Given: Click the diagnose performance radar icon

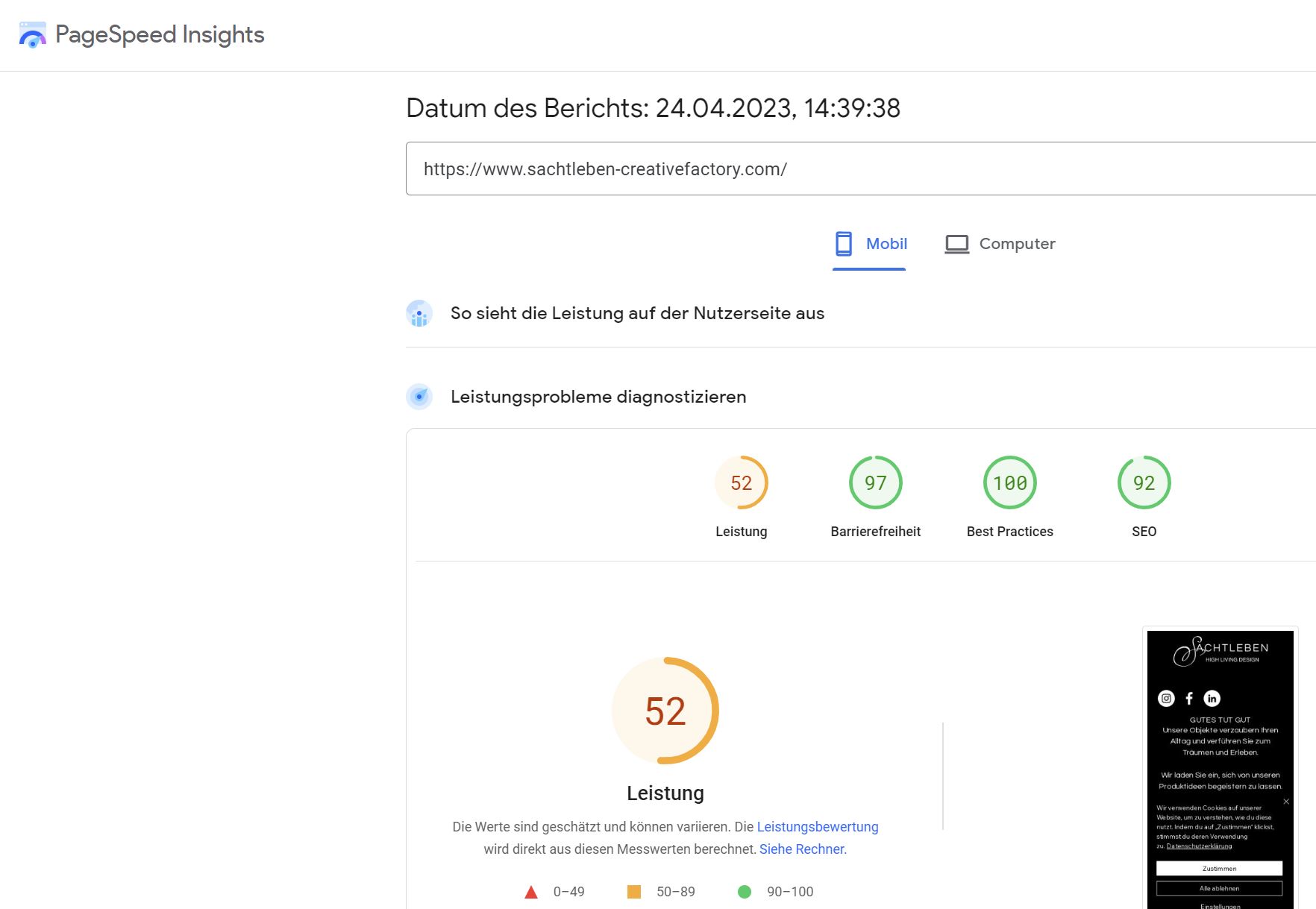Looking at the screenshot, I should 419,397.
